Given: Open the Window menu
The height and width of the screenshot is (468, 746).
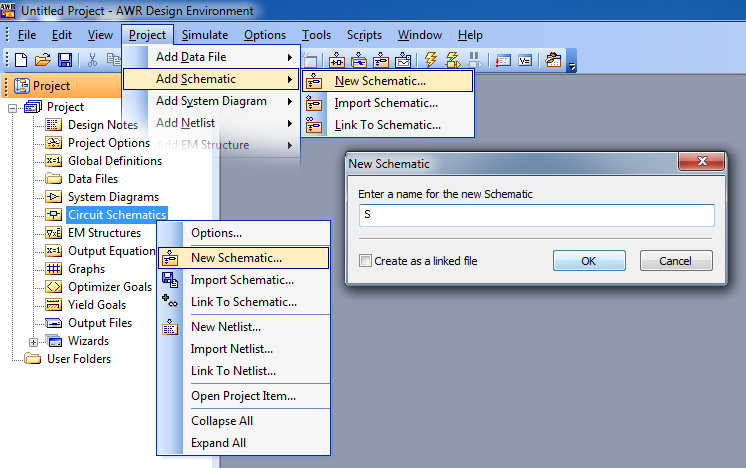Looking at the screenshot, I should [x=420, y=35].
